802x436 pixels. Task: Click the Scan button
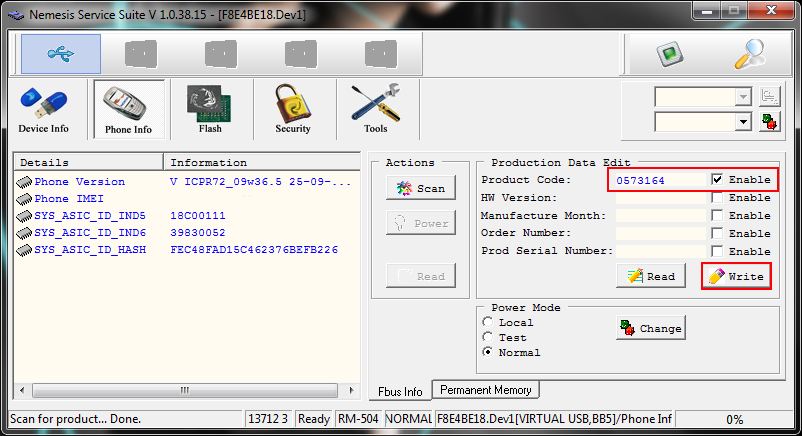pyautogui.click(x=421, y=188)
